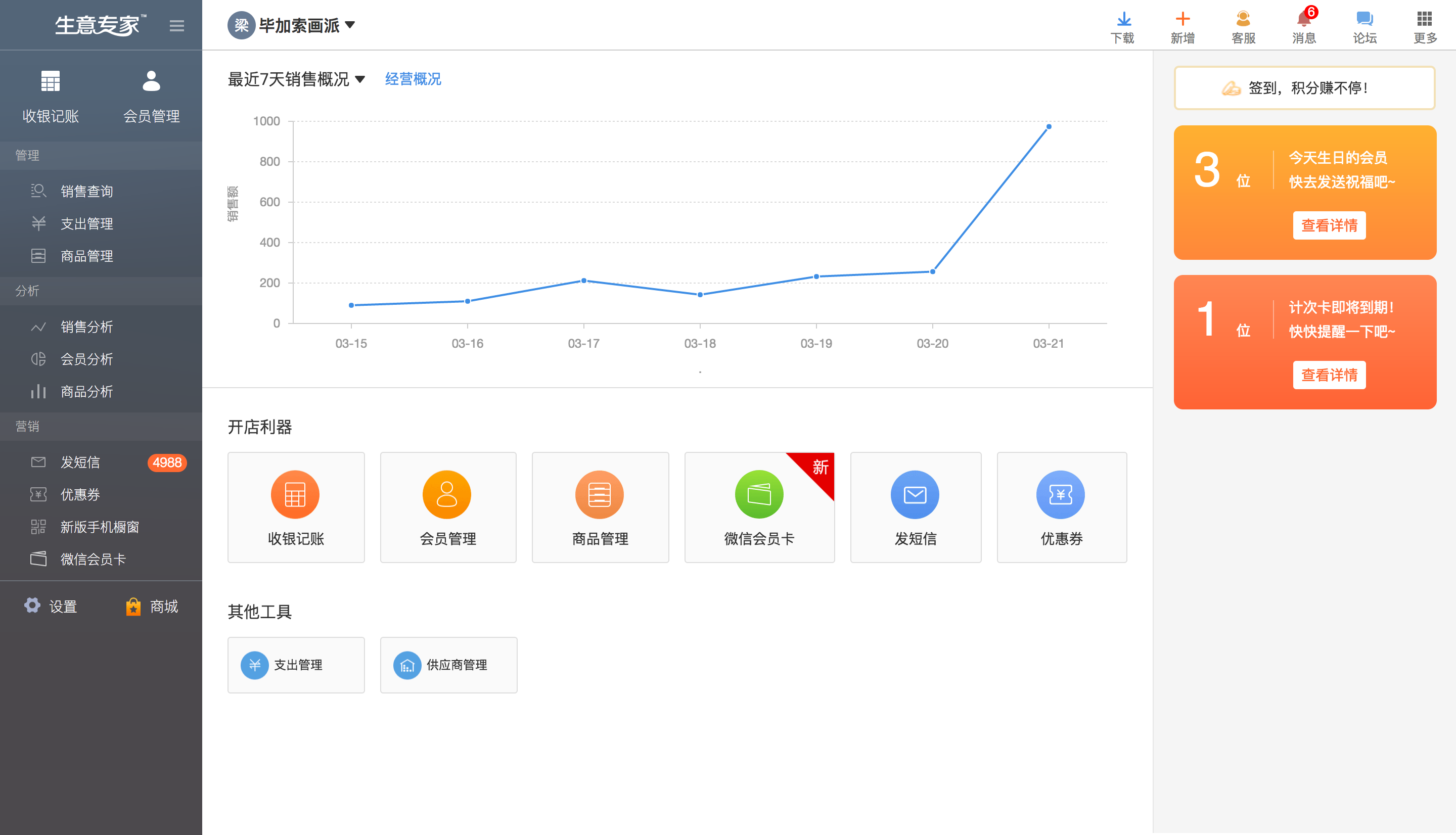Open 微信会员卡 green wallet tile
Image resolution: width=1456 pixels, height=835 pixels.
pyautogui.click(x=759, y=495)
